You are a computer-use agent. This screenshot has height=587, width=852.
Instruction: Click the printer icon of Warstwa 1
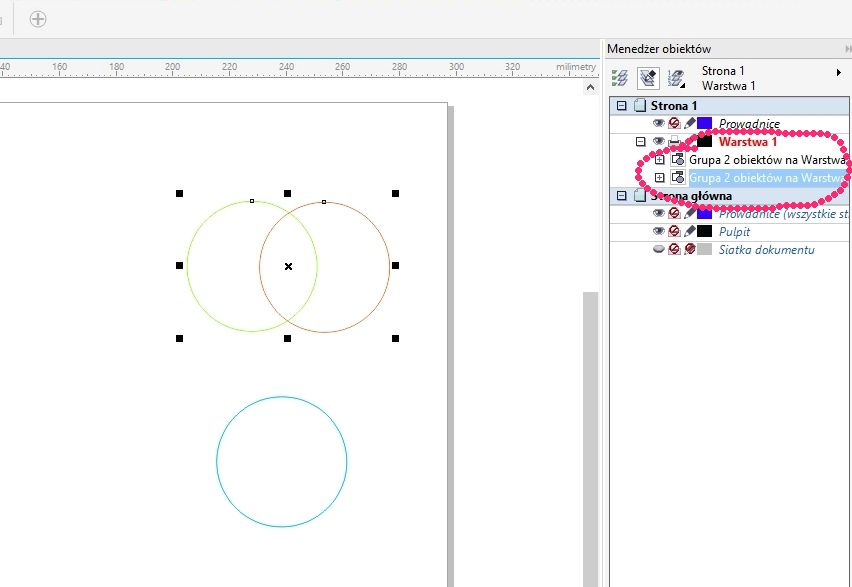(674, 142)
